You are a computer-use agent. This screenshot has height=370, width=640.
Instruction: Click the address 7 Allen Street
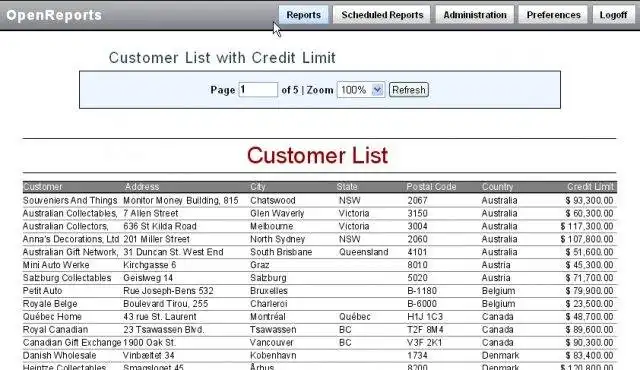(x=151, y=213)
